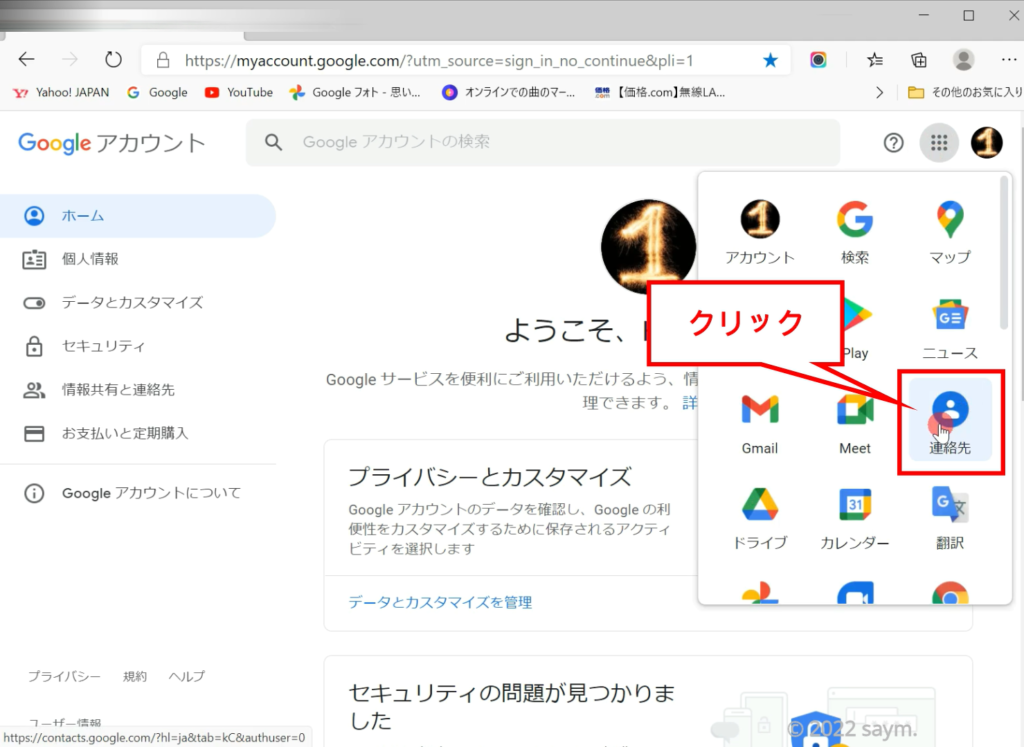Click the help question mark icon
The height and width of the screenshot is (747, 1024).
point(893,143)
